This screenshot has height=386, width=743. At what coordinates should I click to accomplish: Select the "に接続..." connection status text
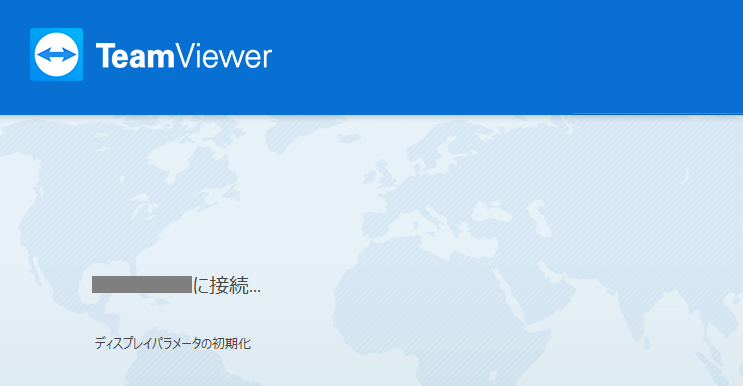tap(227, 285)
